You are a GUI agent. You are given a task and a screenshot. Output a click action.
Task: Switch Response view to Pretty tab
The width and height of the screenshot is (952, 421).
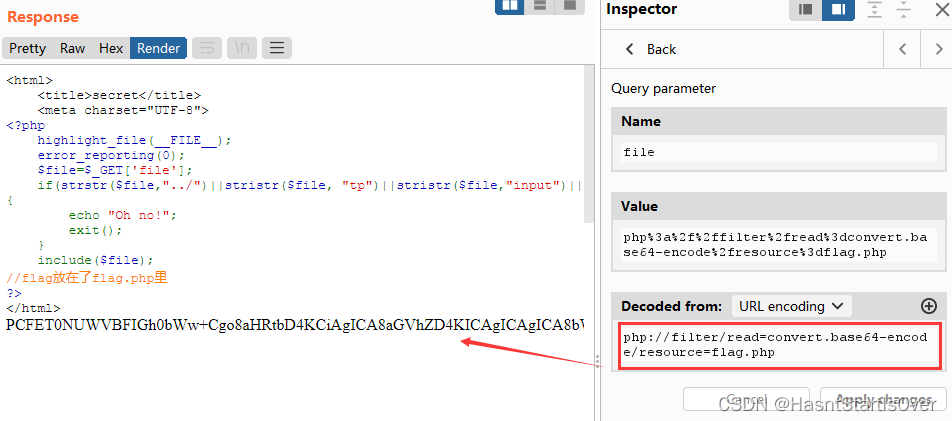[x=27, y=48]
